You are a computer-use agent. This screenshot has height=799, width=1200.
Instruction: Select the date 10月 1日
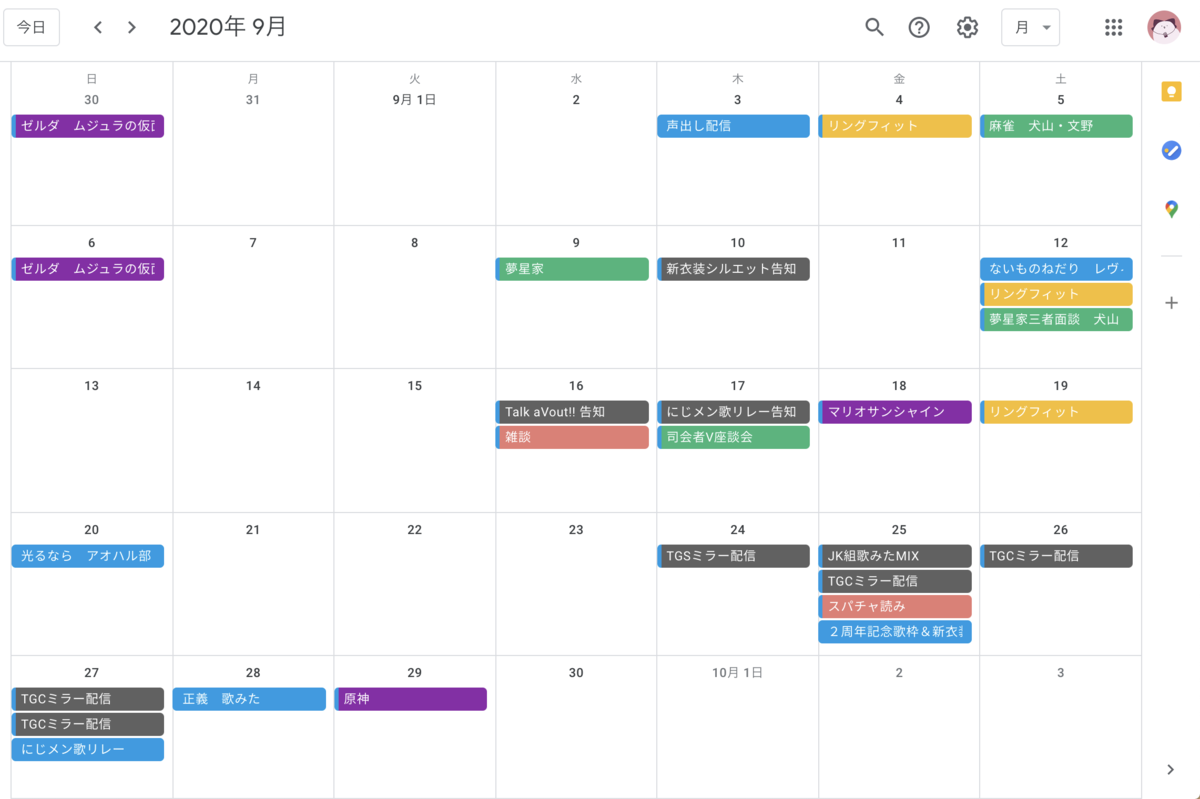(x=737, y=673)
